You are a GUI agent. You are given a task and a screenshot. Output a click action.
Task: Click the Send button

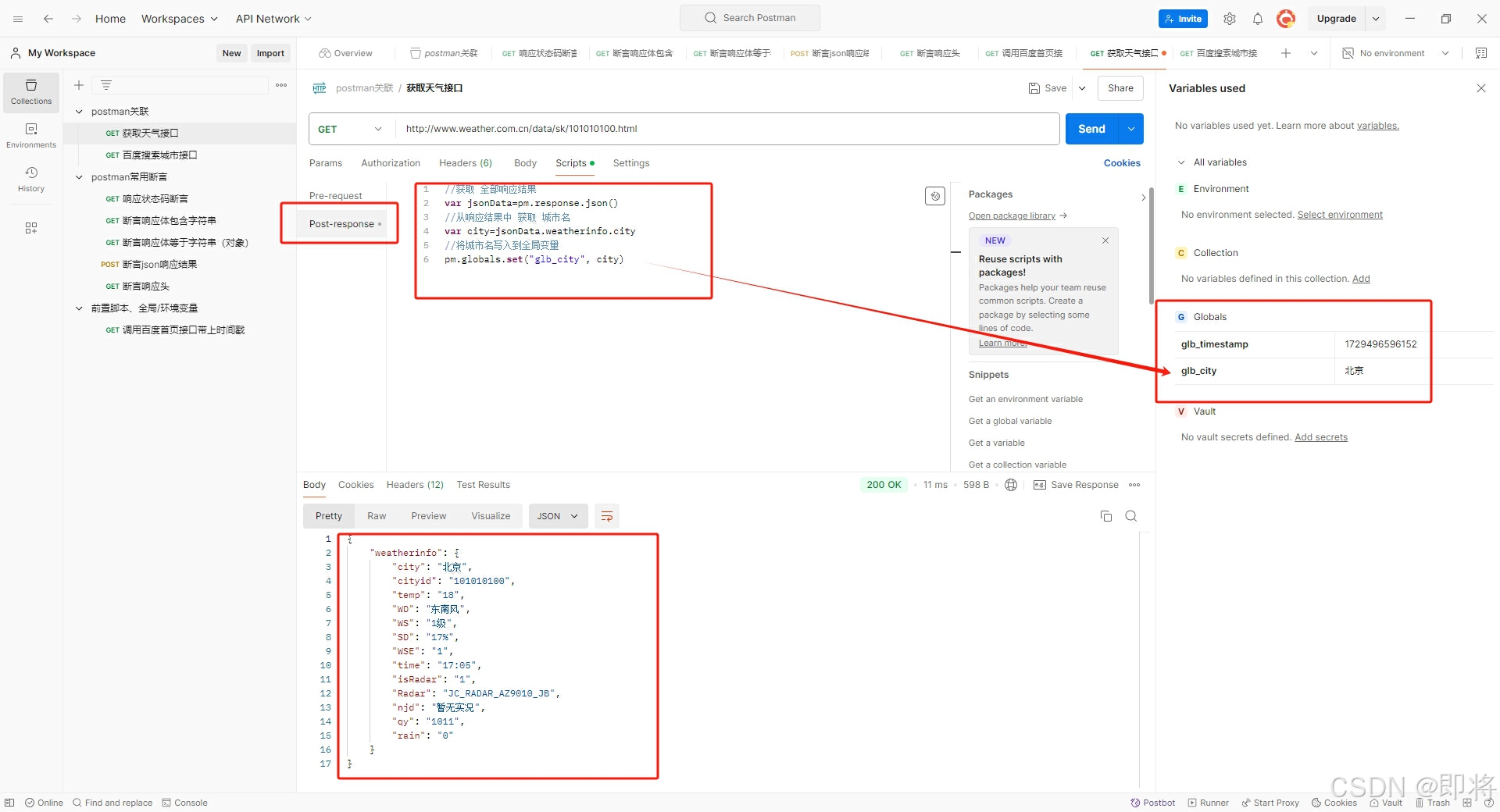(1092, 129)
